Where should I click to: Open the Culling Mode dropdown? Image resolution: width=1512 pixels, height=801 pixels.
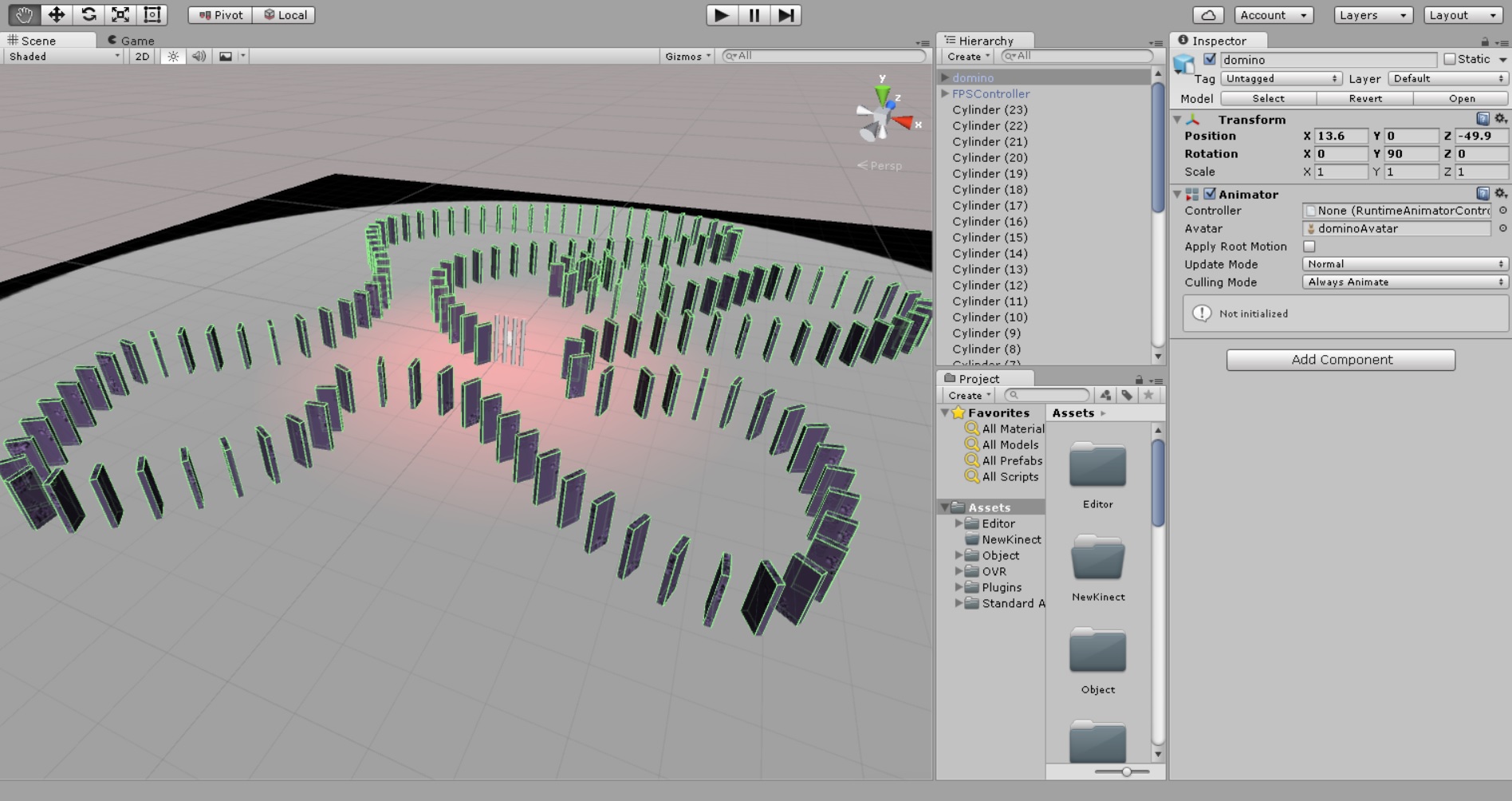click(x=1404, y=282)
